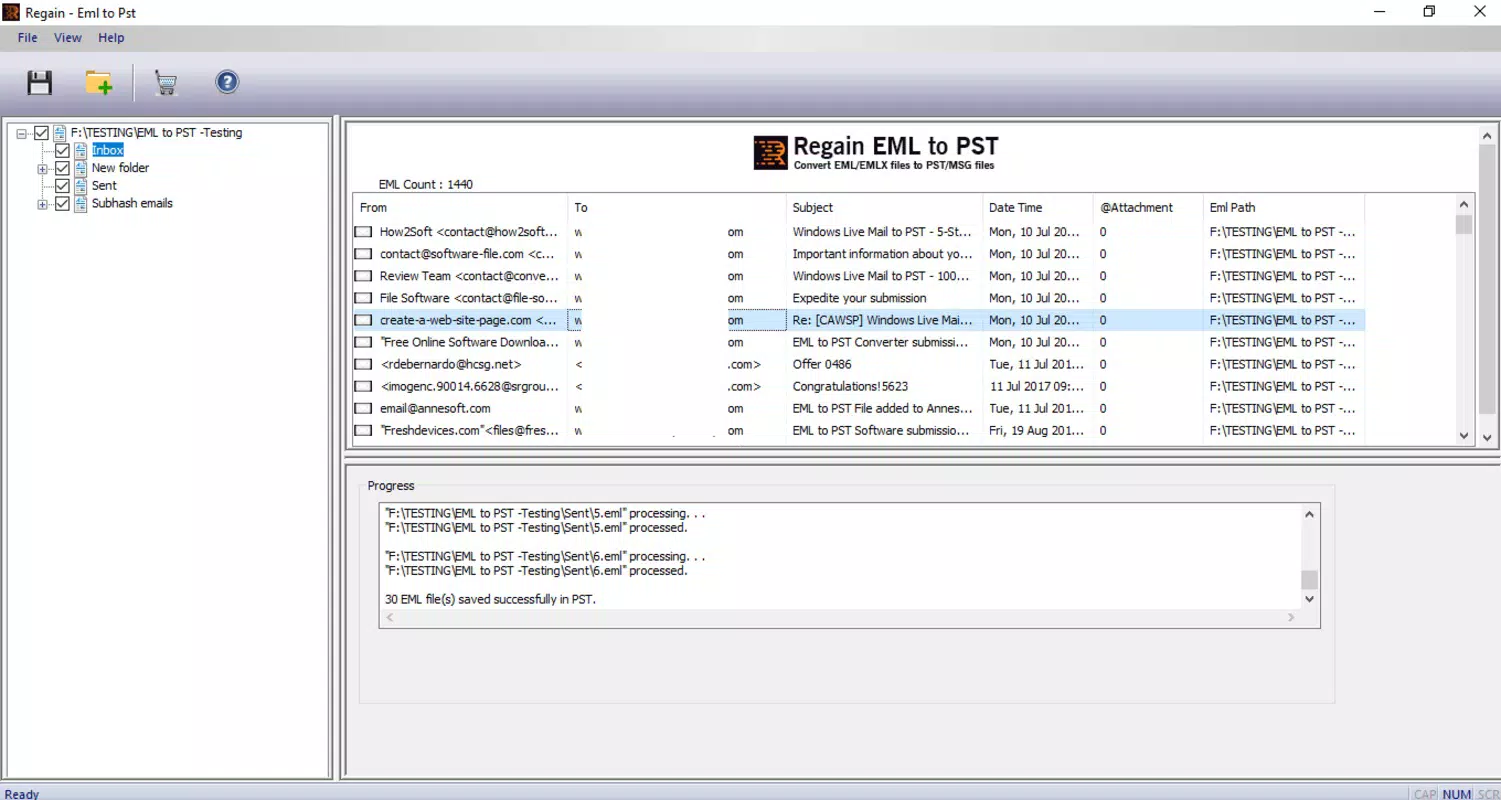Expand the Subhash emails tree node

(x=42, y=205)
